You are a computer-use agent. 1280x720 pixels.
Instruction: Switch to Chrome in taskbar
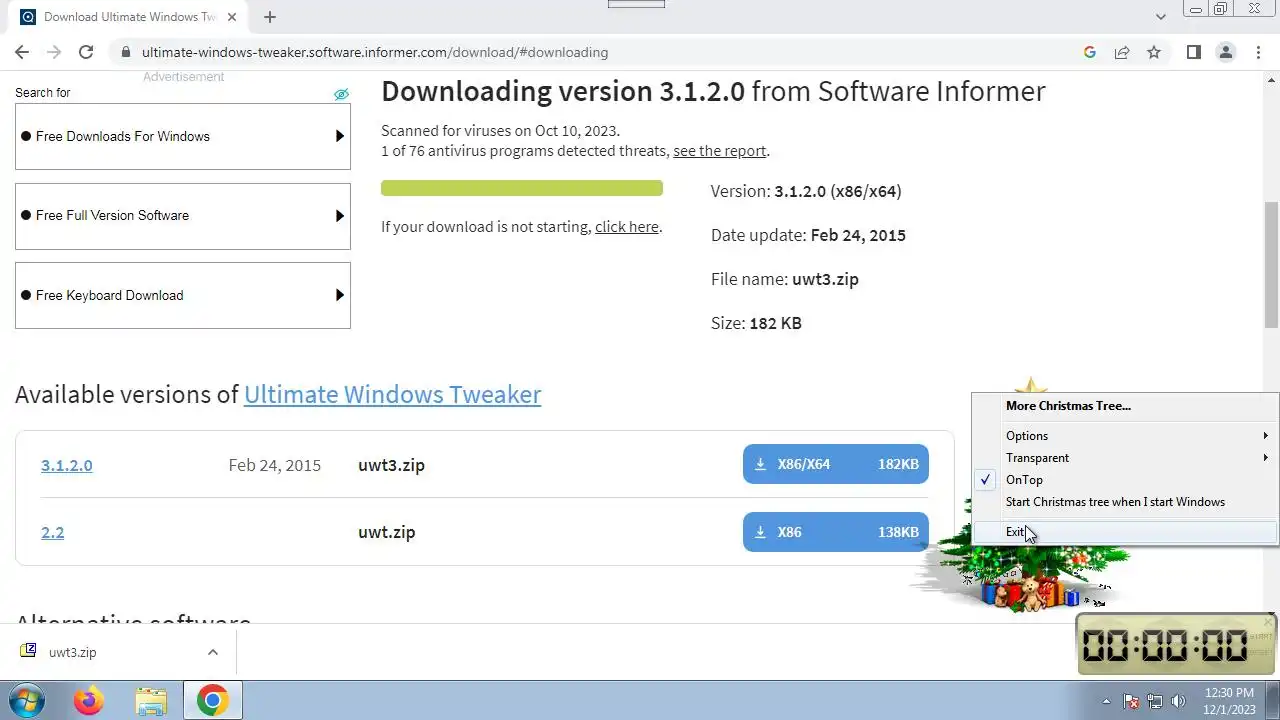coord(212,701)
